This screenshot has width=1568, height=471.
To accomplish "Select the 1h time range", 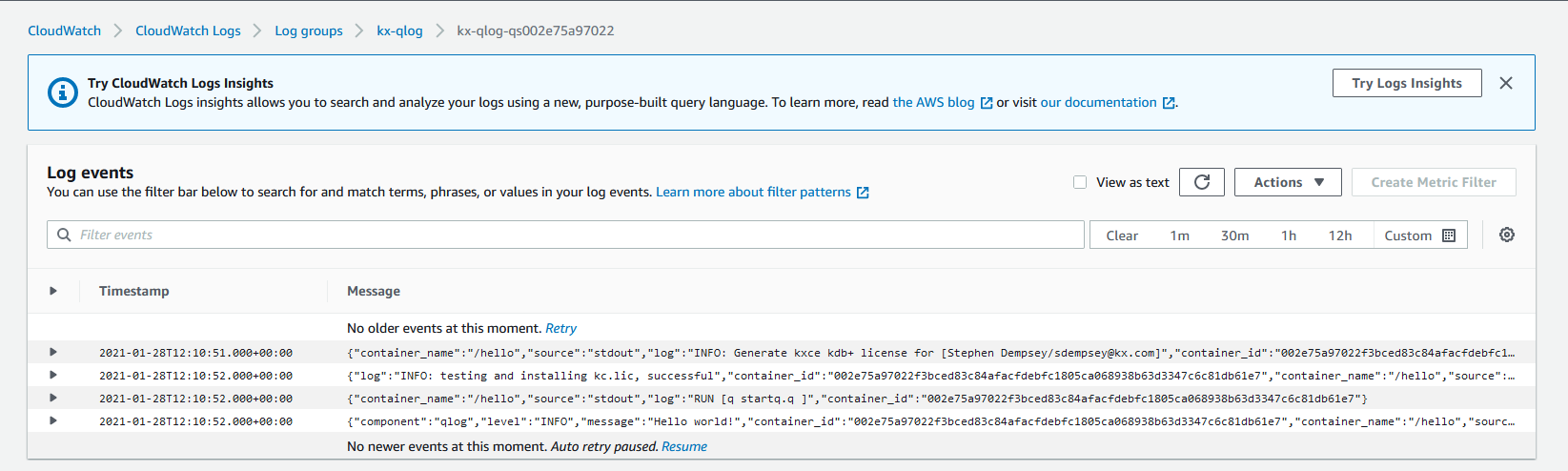I will [1289, 235].
